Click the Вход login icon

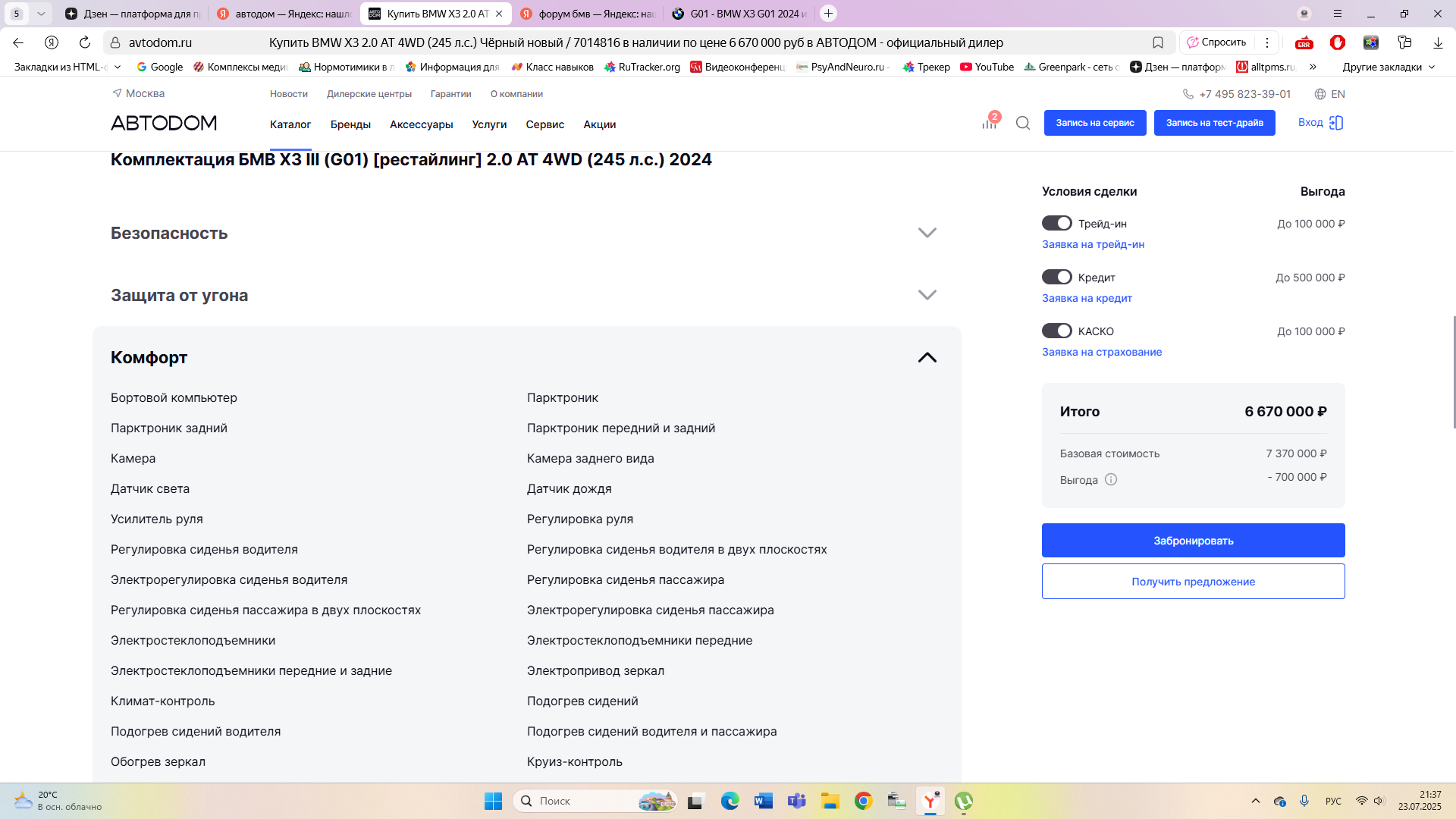1336,123
